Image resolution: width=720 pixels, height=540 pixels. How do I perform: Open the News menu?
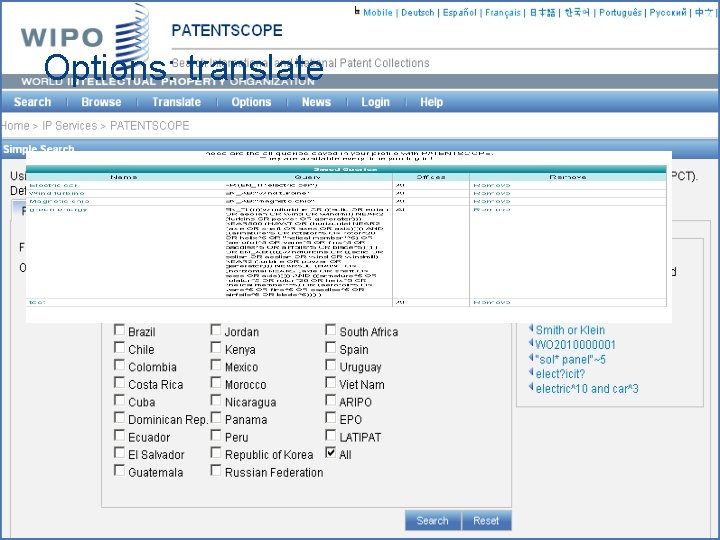(x=316, y=102)
